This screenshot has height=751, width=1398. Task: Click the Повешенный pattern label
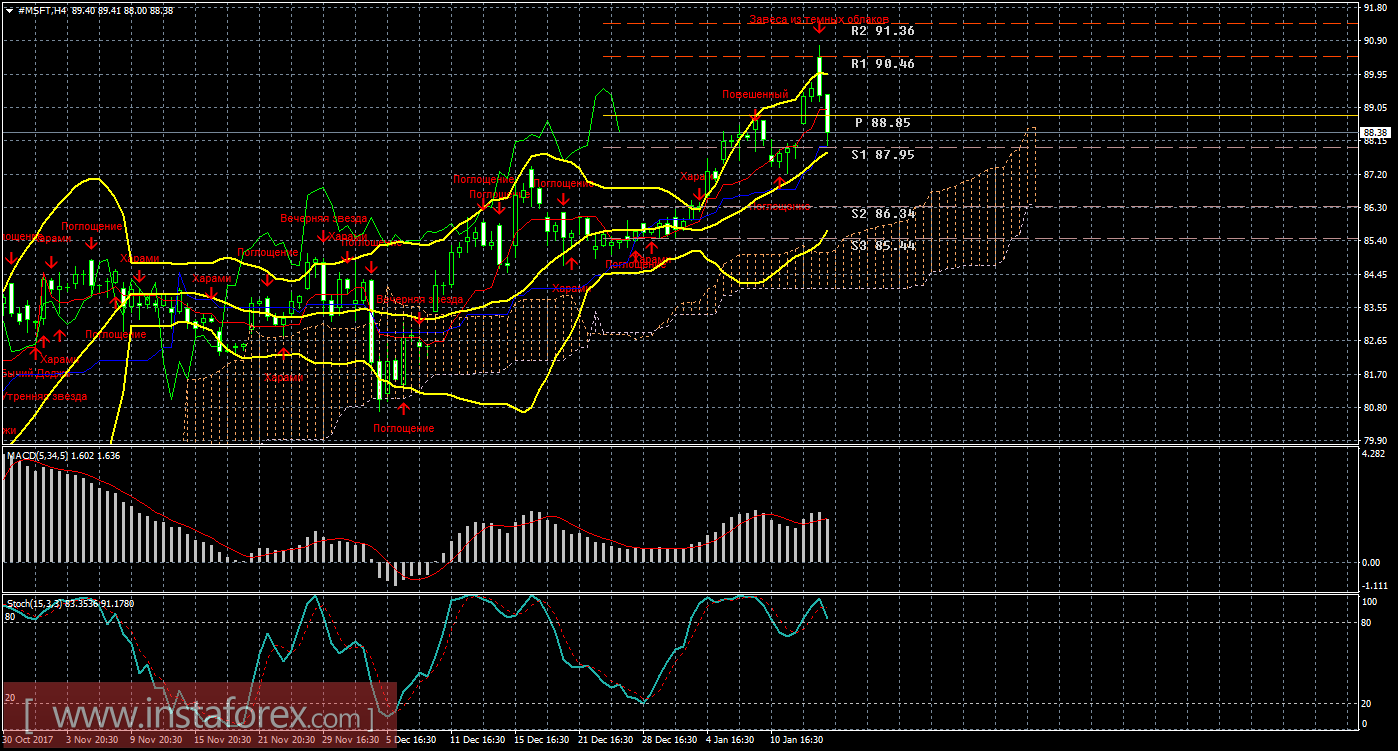[x=756, y=94]
